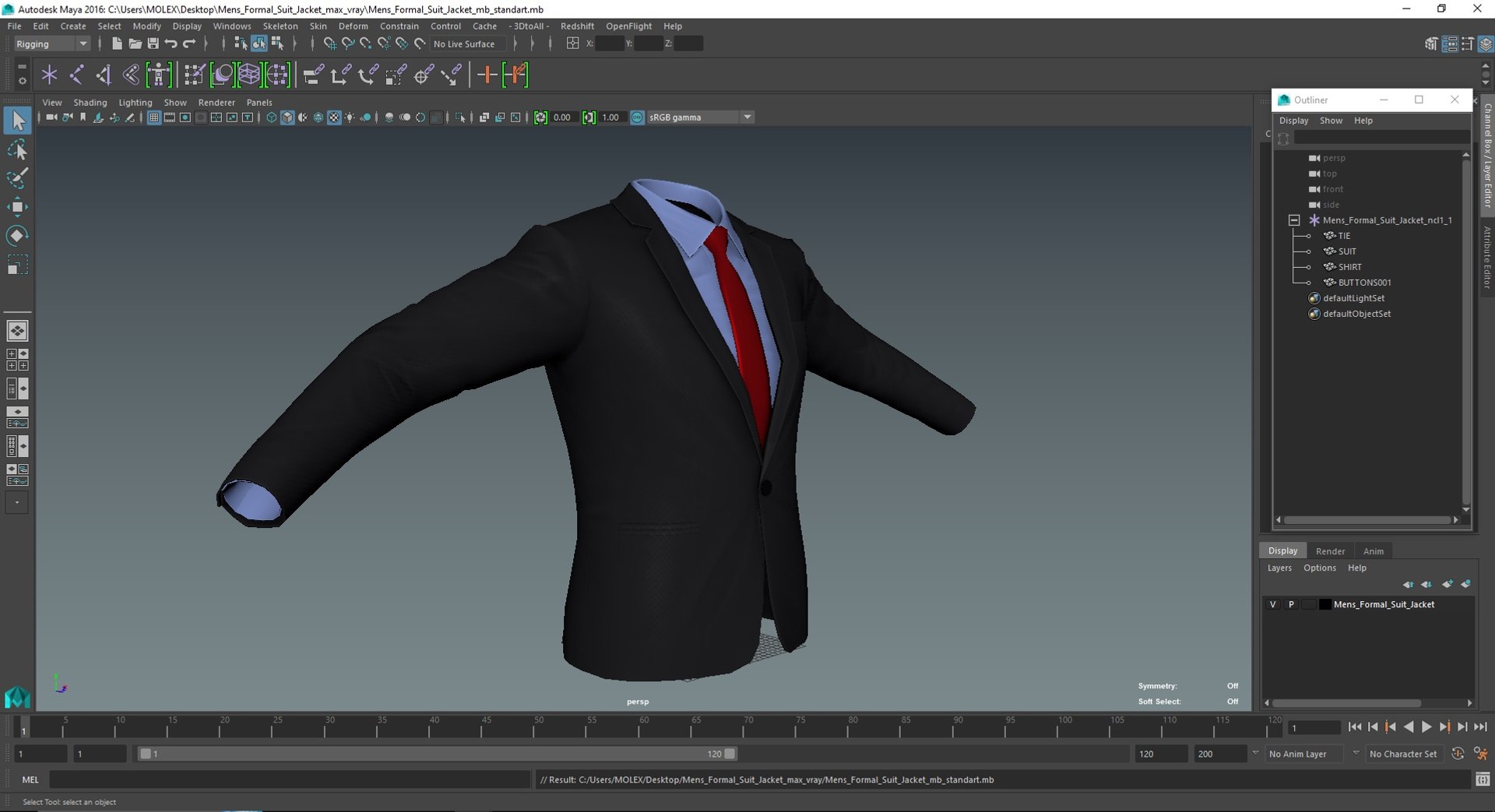Select the TIE node in Outliner
Image resolution: width=1495 pixels, height=812 pixels.
[x=1344, y=236]
